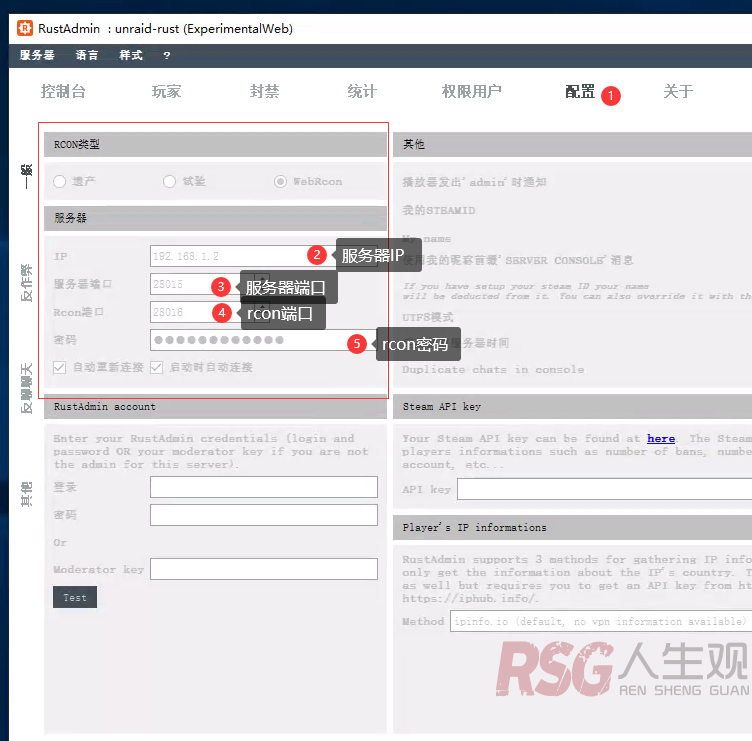Switch to the 配置 tab
The image size is (752, 741).
point(580,91)
